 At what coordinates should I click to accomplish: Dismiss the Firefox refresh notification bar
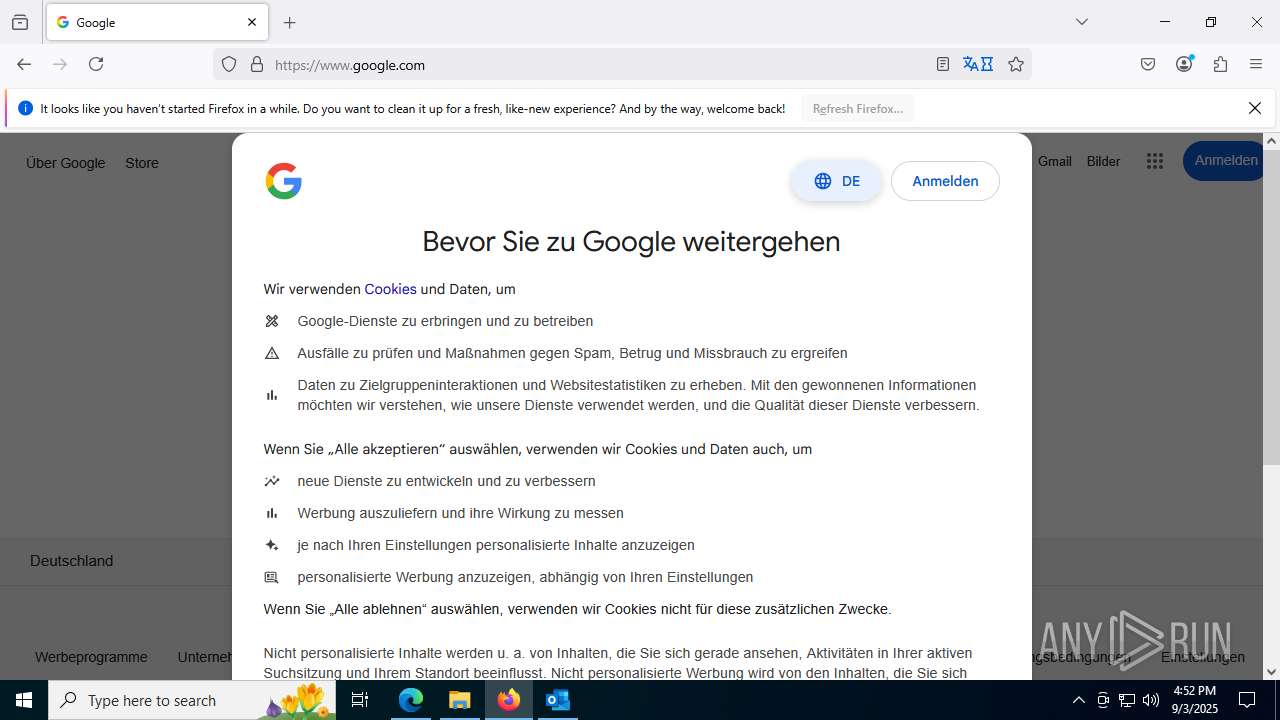(1255, 108)
